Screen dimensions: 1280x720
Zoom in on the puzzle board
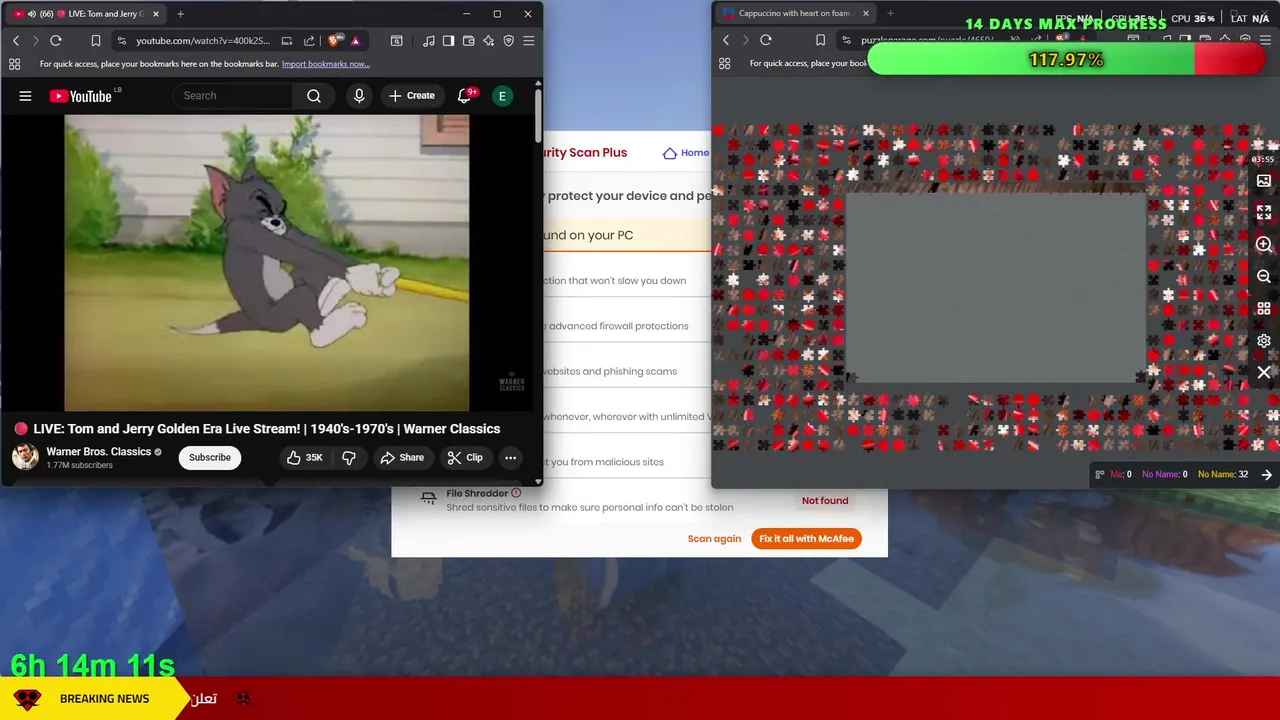tap(1264, 245)
